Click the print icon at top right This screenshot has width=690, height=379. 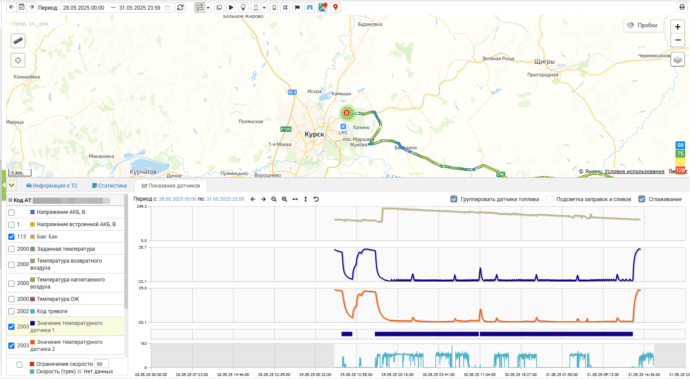coord(682,7)
